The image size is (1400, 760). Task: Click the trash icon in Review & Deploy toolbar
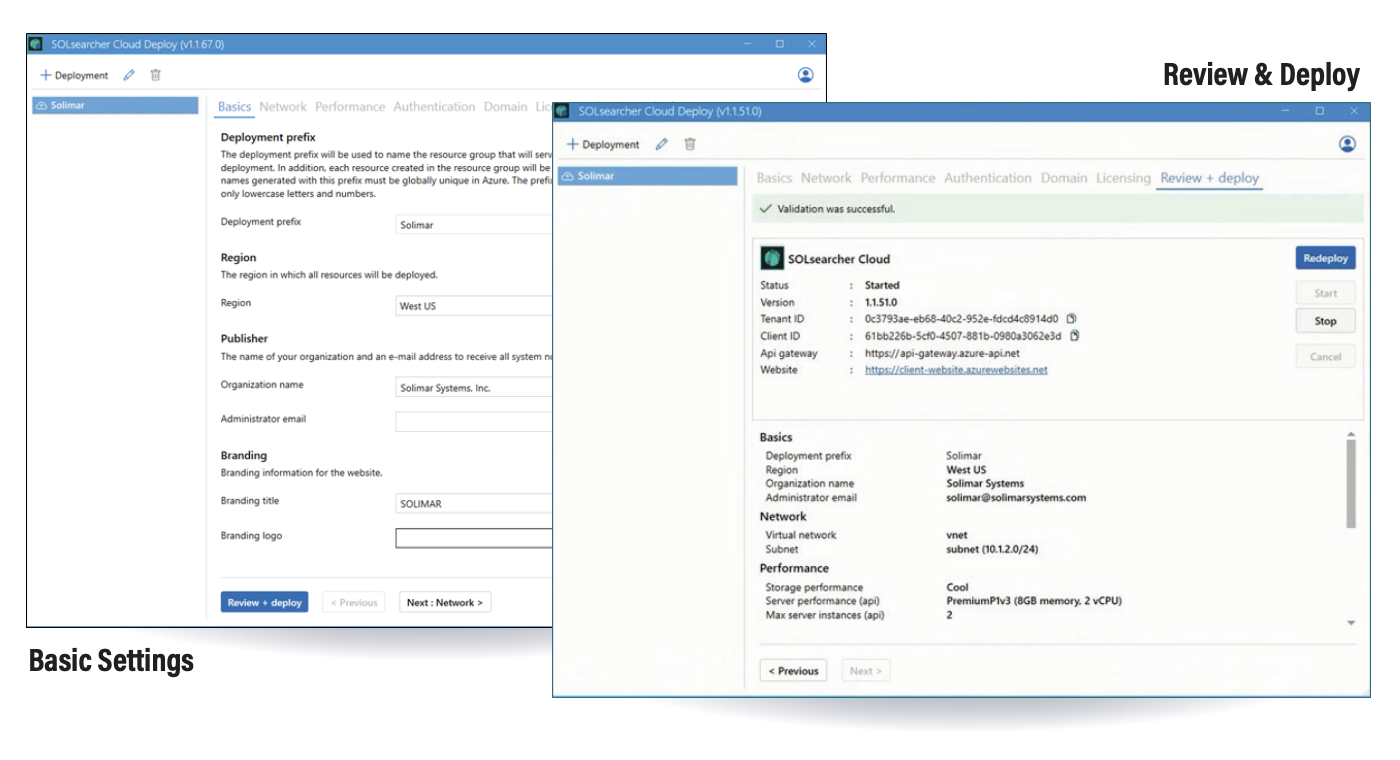pos(689,144)
